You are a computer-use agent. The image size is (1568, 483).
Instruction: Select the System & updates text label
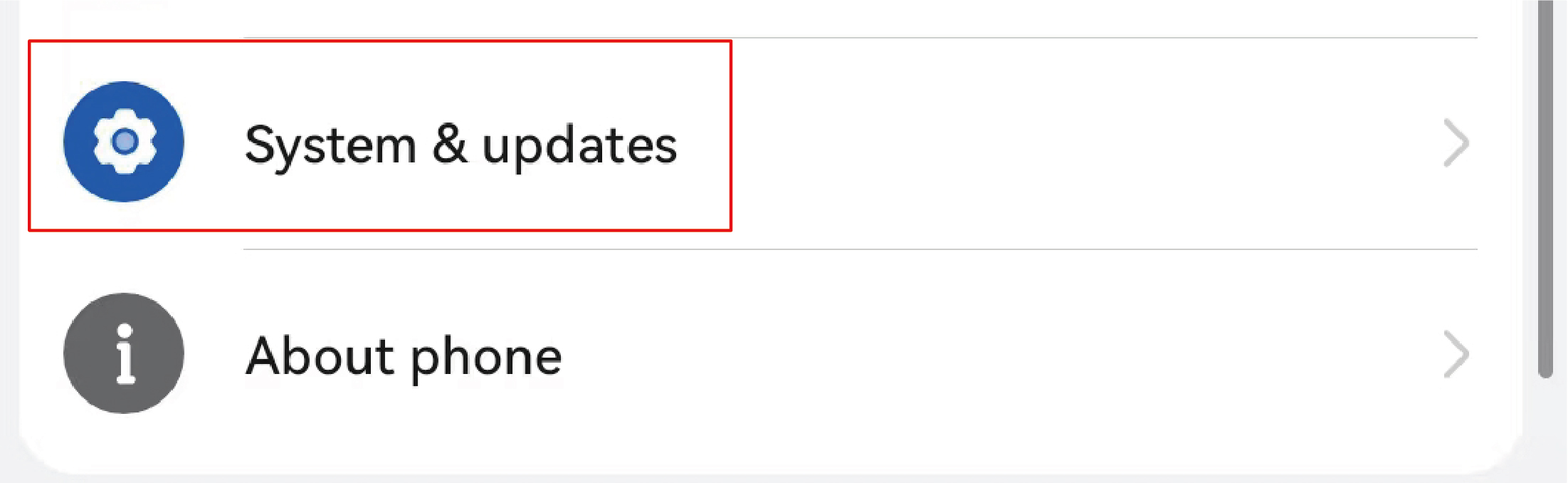(461, 145)
